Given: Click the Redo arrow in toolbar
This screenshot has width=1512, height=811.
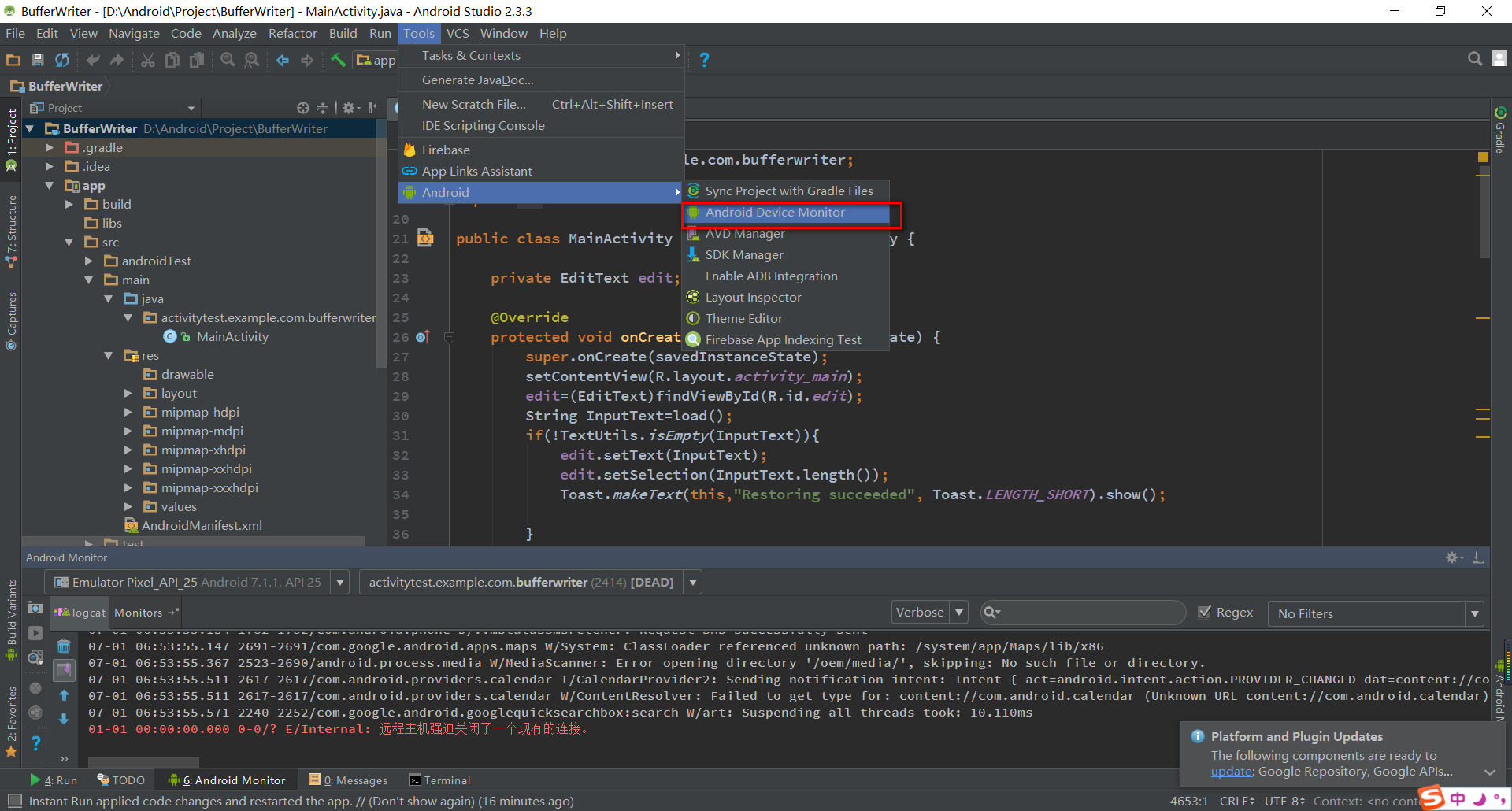Looking at the screenshot, I should (117, 60).
